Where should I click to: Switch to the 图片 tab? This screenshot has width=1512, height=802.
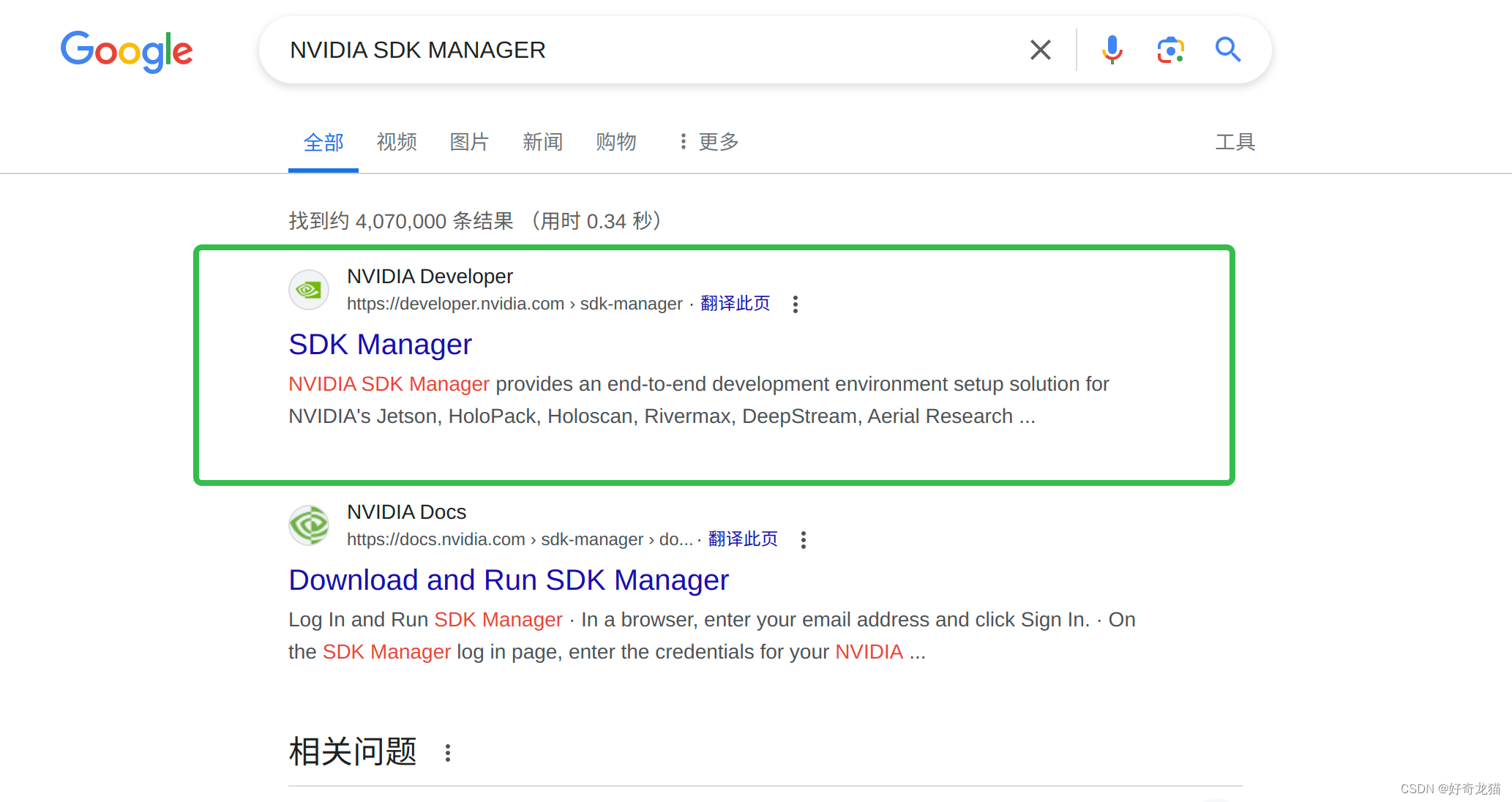(469, 142)
